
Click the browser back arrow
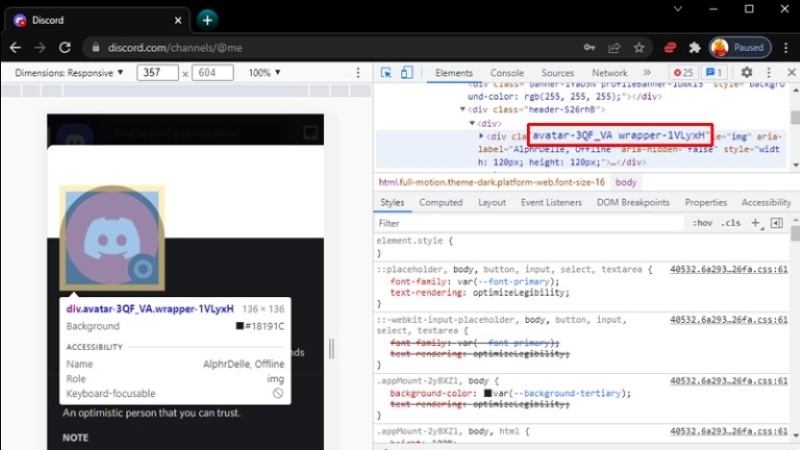coord(15,47)
